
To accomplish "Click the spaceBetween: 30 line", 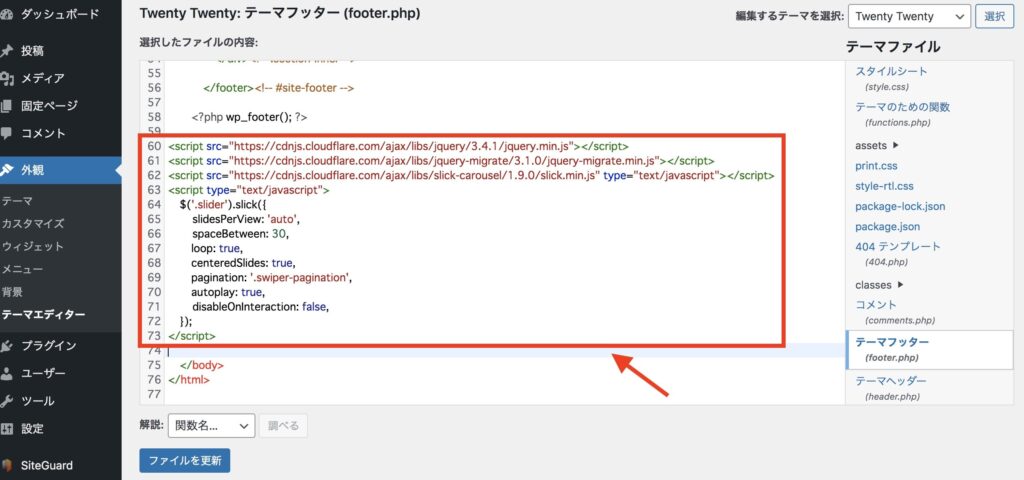I will [x=240, y=234].
